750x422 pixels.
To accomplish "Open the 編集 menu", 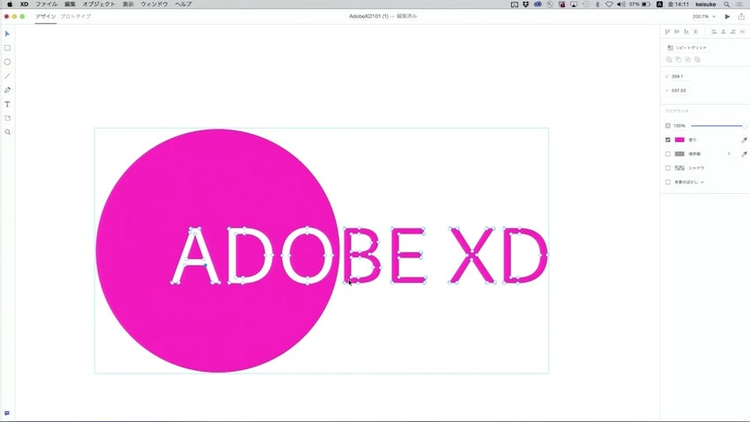I will click(x=70, y=4).
